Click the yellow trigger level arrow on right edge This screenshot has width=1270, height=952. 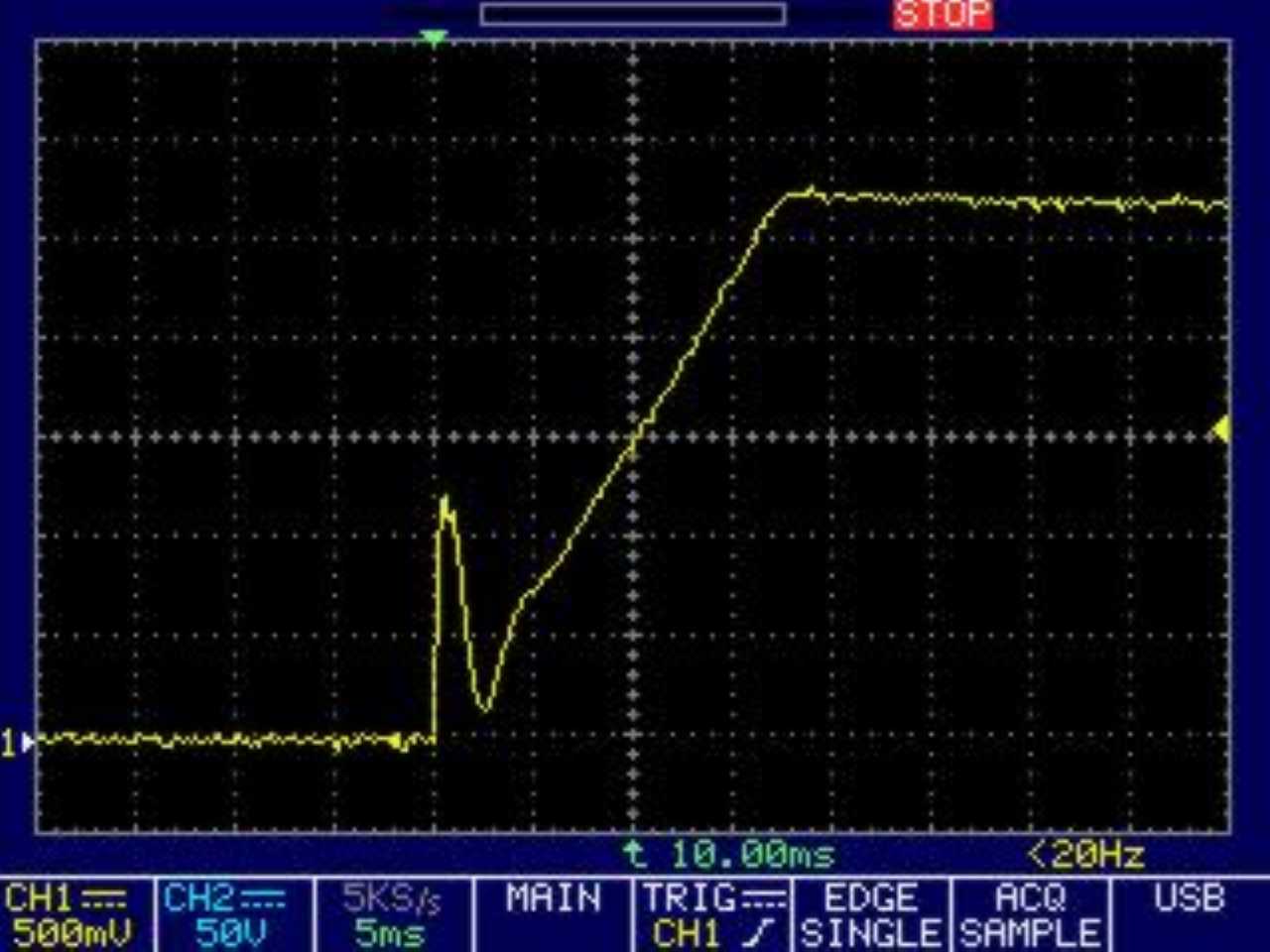point(1221,428)
